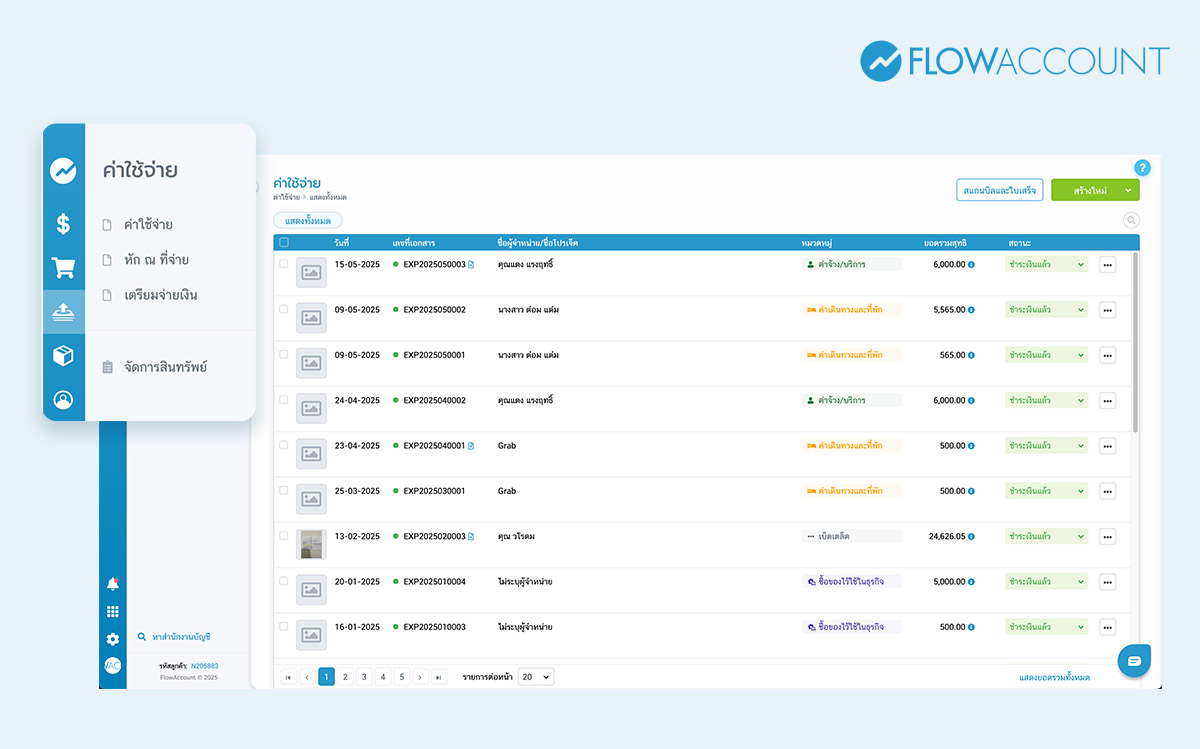Image resolution: width=1200 pixels, height=749 pixels.
Task: Expand the status dropdown for EXP2025050002
Action: (x=1045, y=310)
